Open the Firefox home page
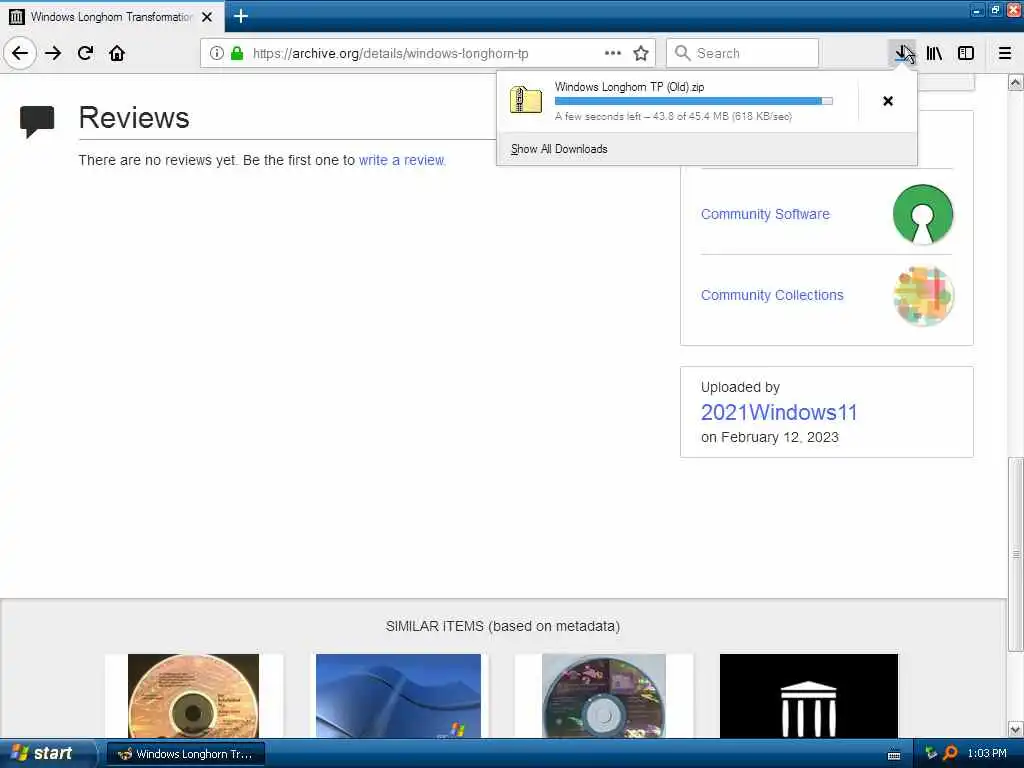 [x=117, y=53]
